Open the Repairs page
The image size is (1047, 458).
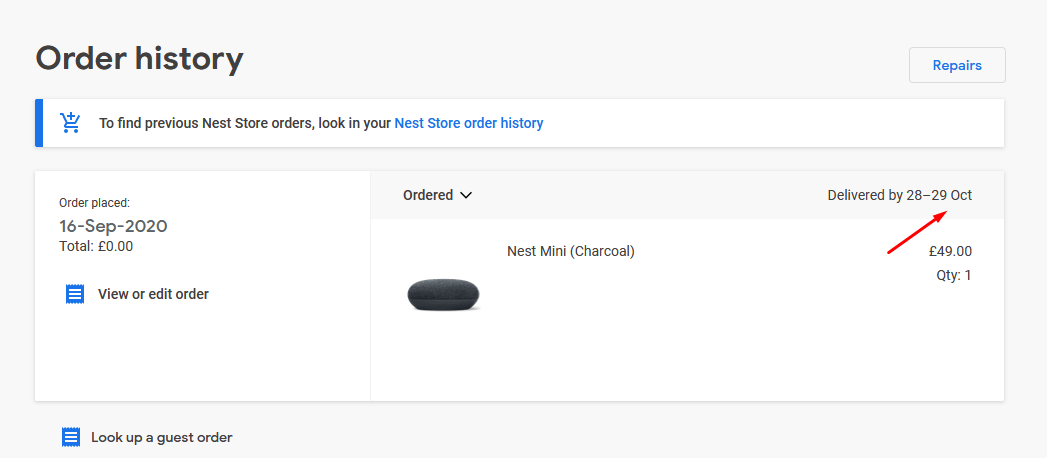coord(956,65)
